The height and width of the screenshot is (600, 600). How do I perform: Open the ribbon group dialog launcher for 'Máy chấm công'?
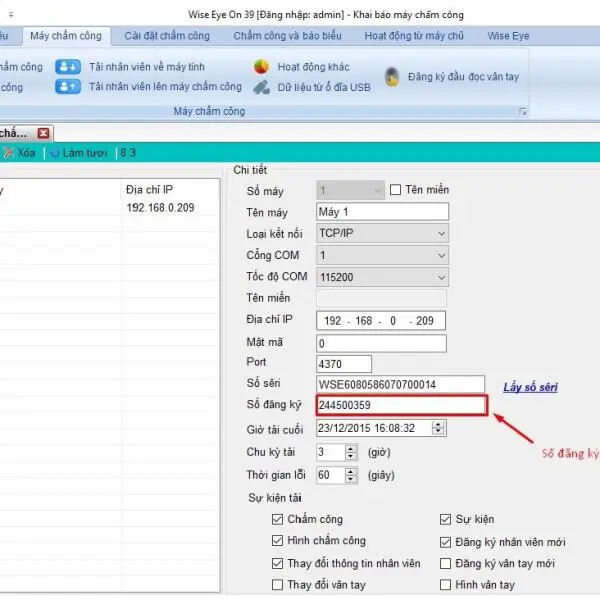(522, 111)
